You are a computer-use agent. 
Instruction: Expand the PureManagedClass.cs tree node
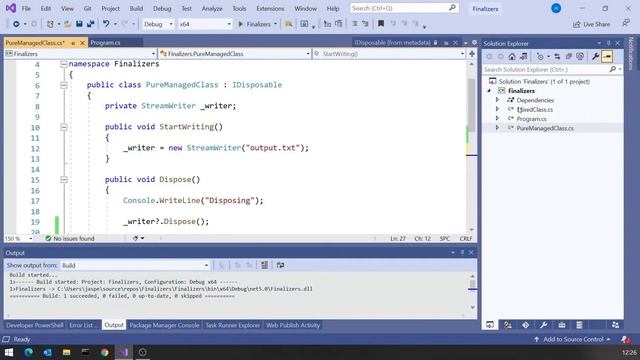[497, 128]
